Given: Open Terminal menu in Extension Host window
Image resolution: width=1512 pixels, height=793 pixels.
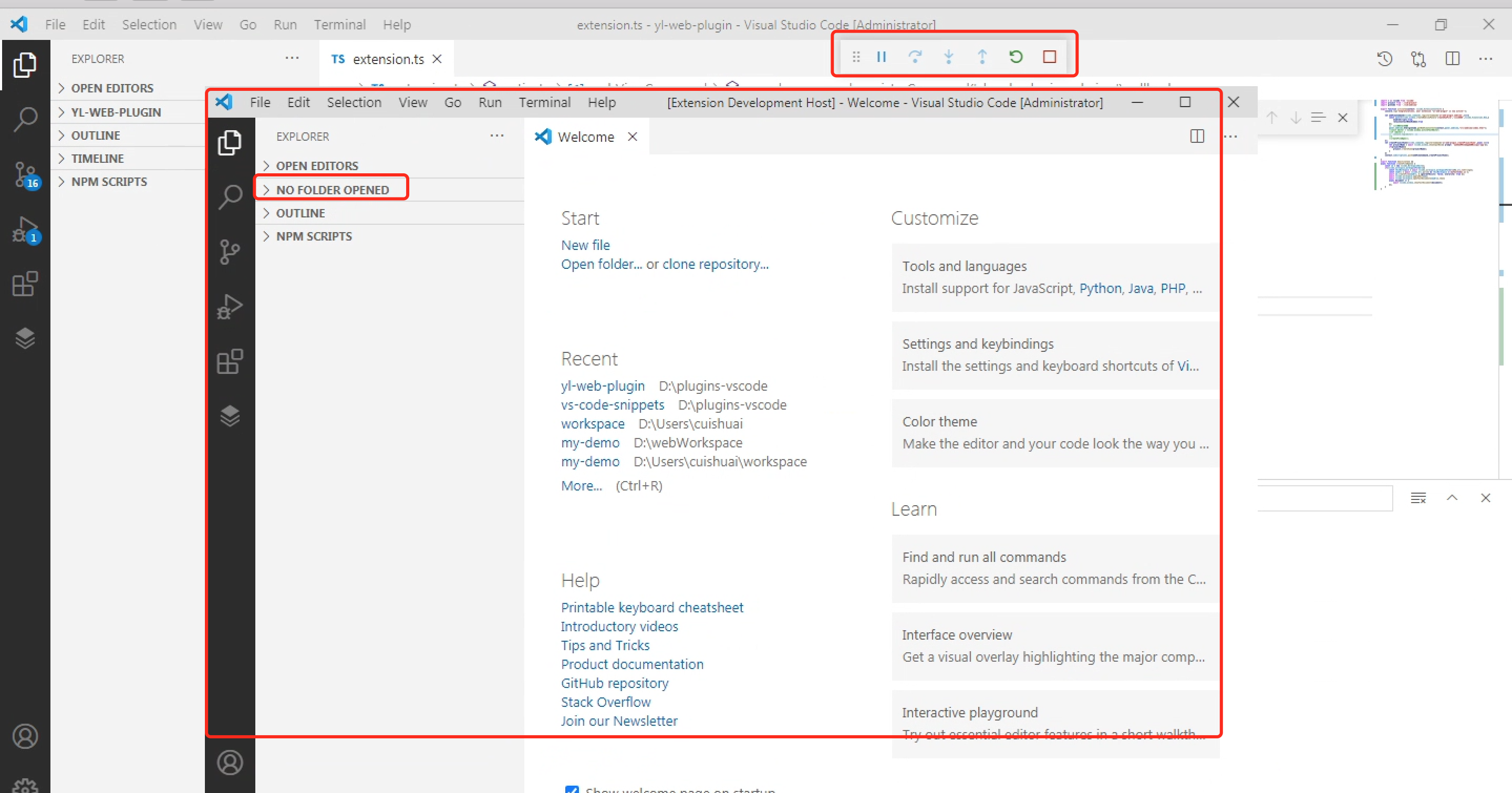Looking at the screenshot, I should [544, 102].
